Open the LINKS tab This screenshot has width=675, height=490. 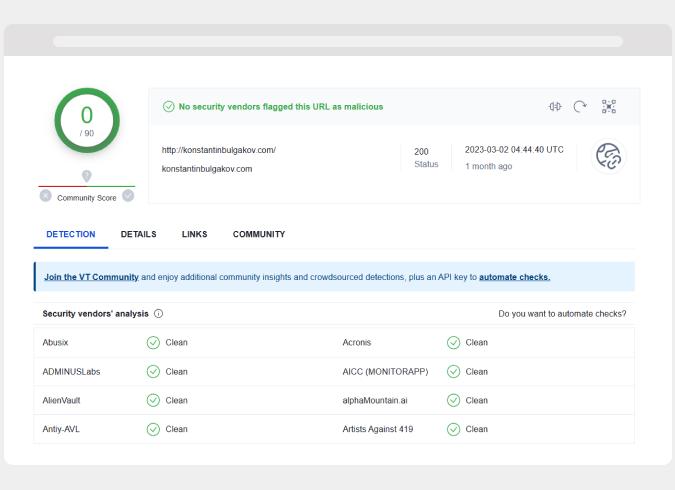[194, 234]
